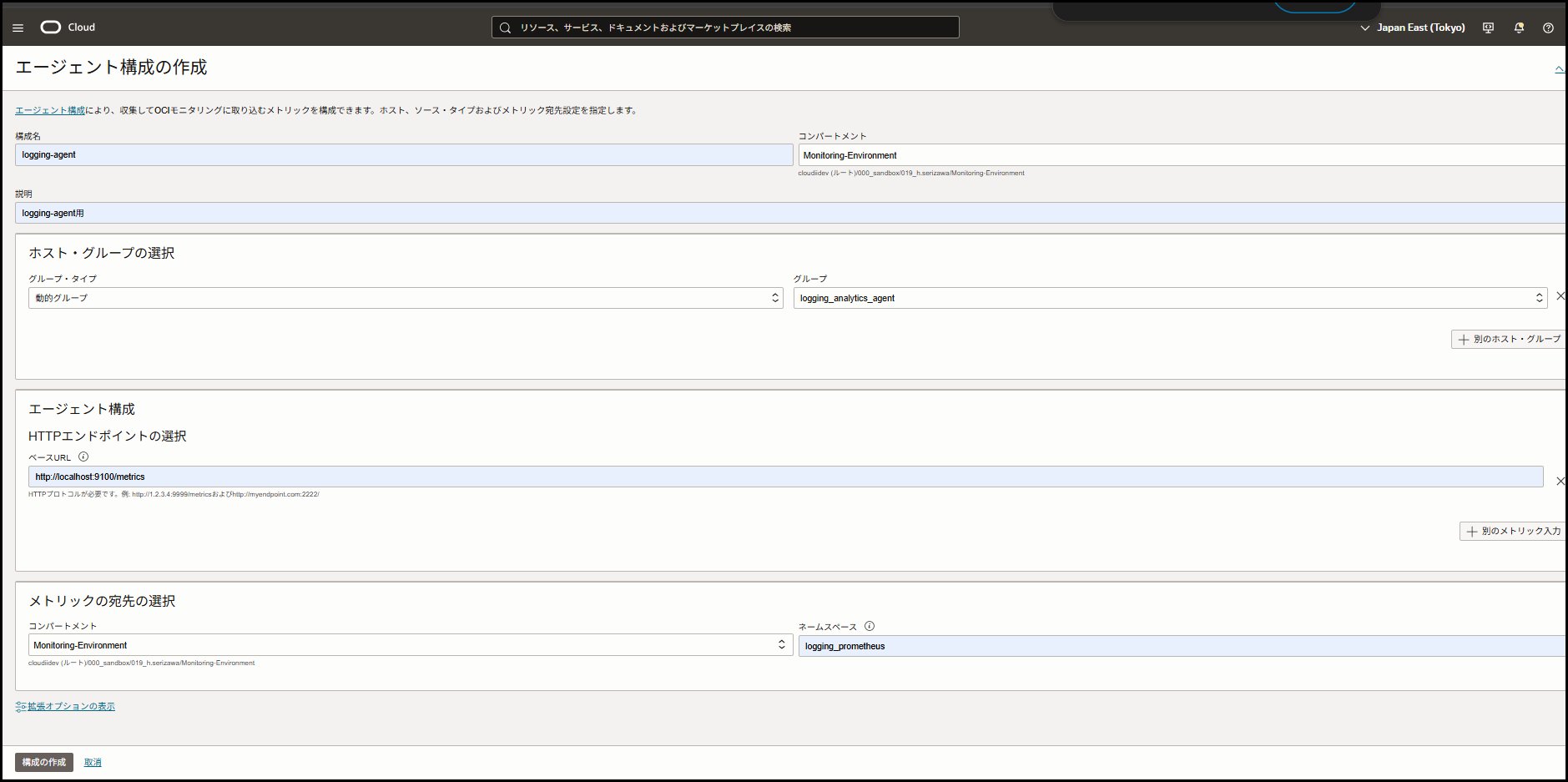Add another host group with 別のホスト・グループ
The width and height of the screenshot is (1568, 782).
(1509, 339)
